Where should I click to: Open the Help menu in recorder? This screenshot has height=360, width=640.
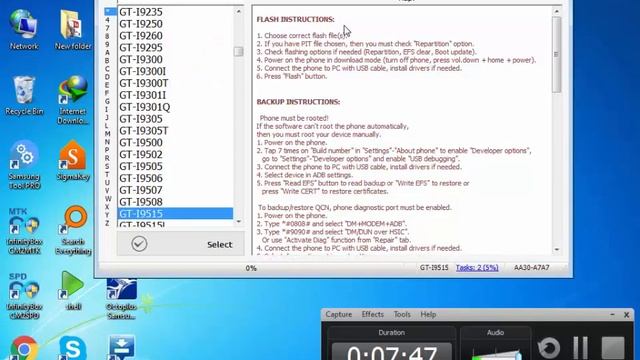[x=428, y=314]
